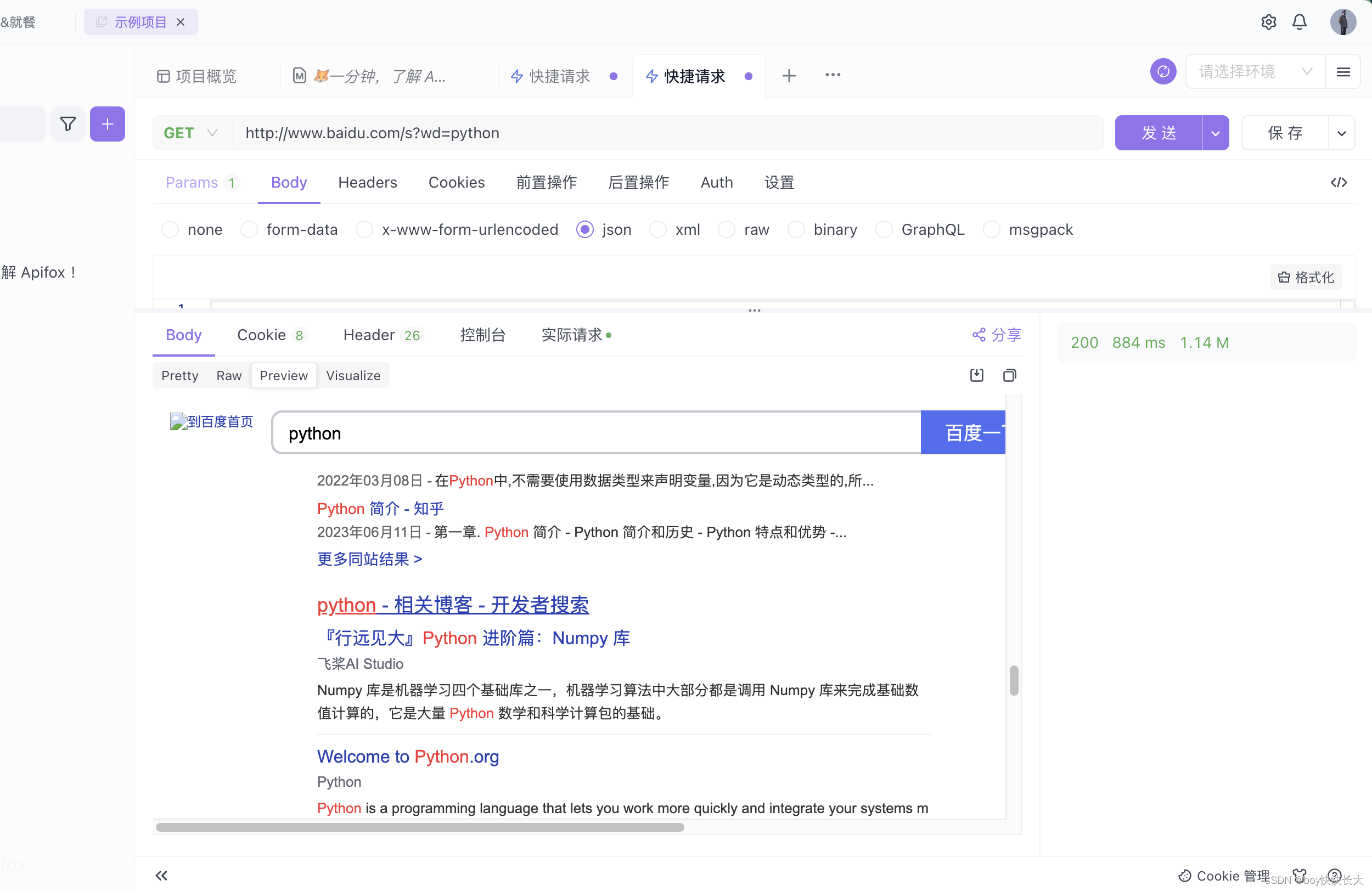
Task: Open the 项目概览 tab
Action: [196, 76]
